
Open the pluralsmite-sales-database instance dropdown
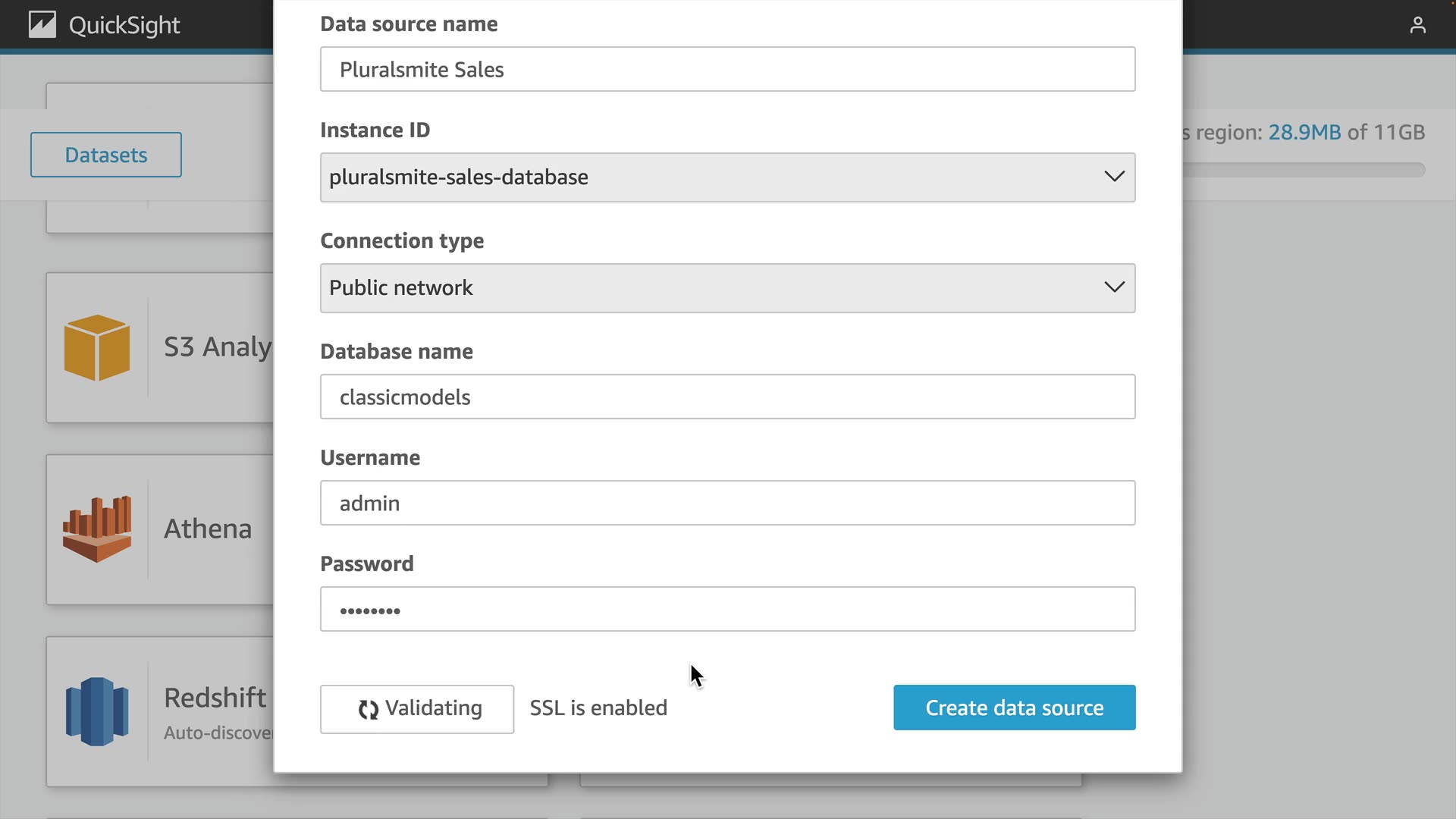coord(713,177)
